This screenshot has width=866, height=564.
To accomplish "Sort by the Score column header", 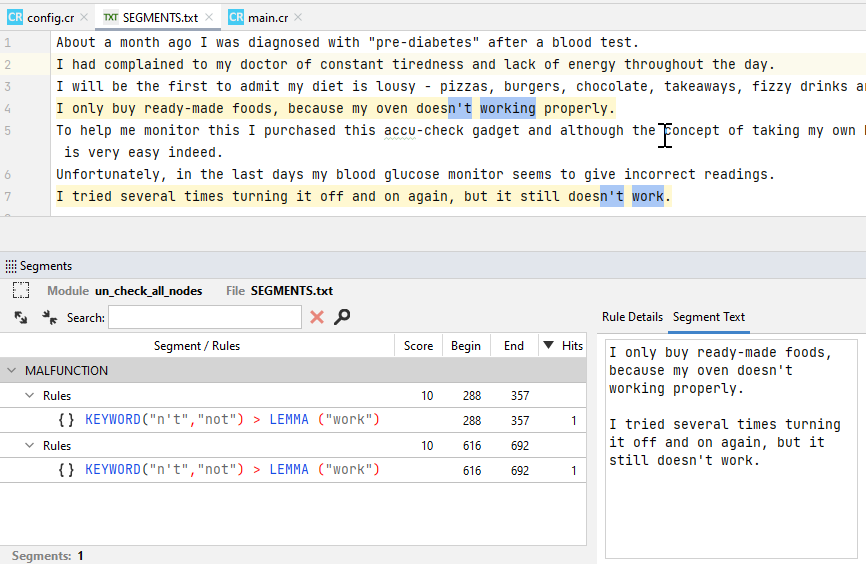I will [x=418, y=346].
